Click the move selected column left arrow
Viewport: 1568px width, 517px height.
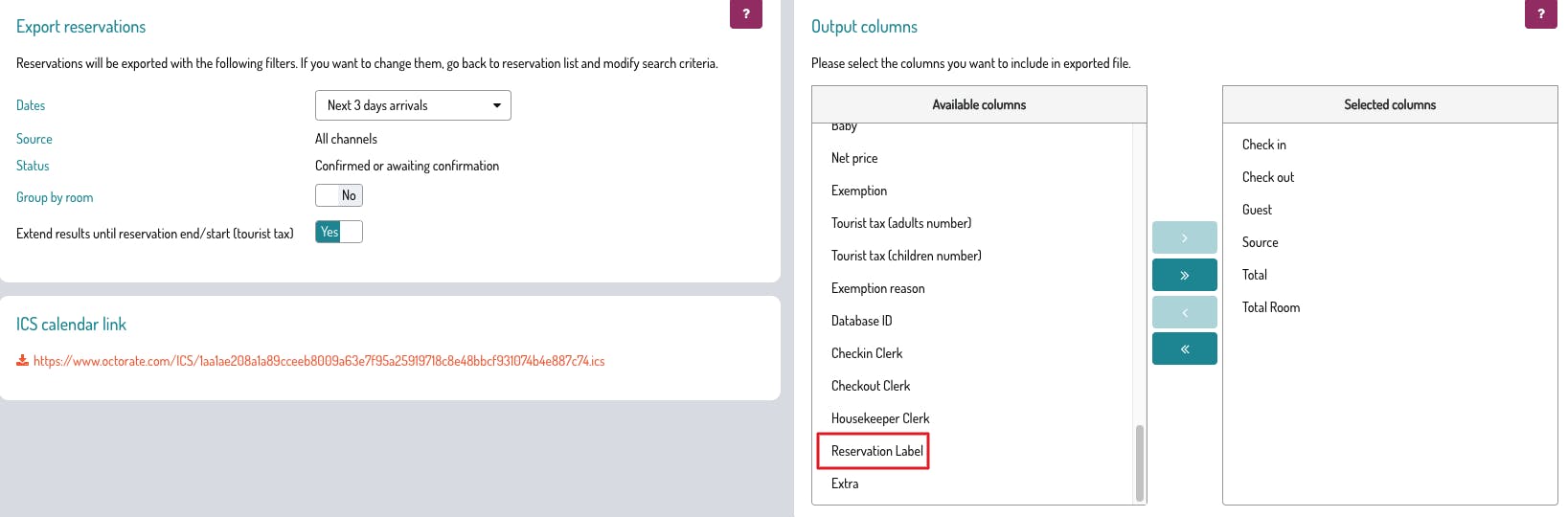click(1184, 312)
